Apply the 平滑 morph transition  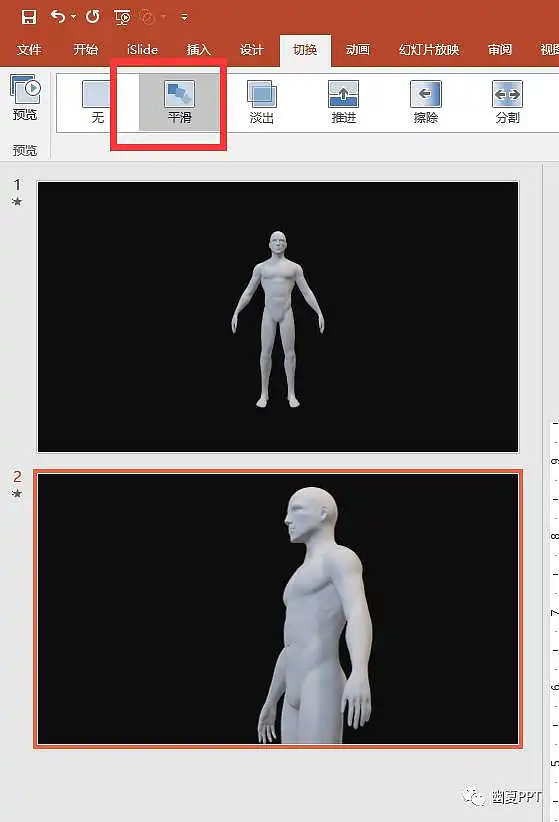[x=179, y=102]
